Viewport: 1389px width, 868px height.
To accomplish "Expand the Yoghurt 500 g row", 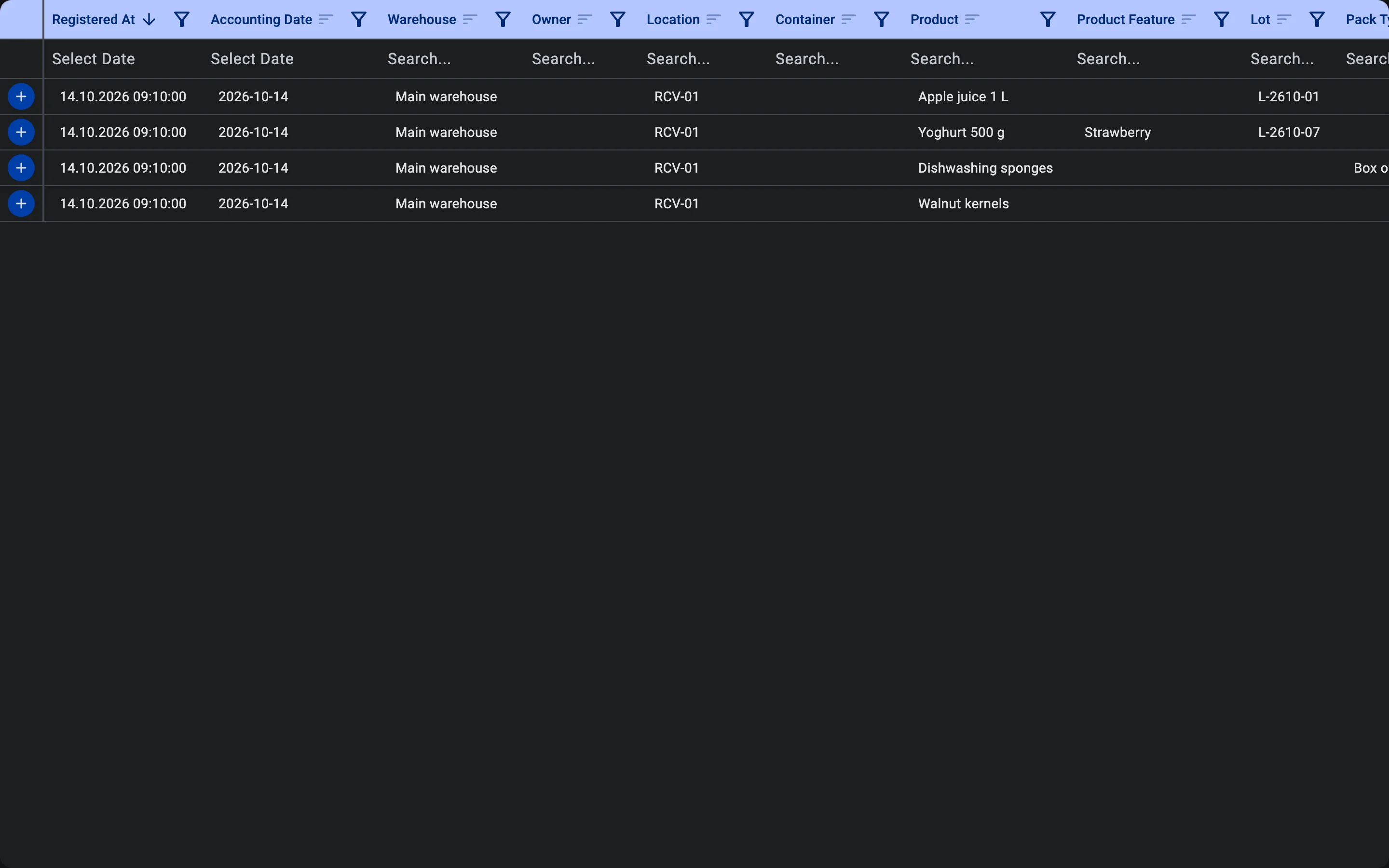I will pos(21,132).
